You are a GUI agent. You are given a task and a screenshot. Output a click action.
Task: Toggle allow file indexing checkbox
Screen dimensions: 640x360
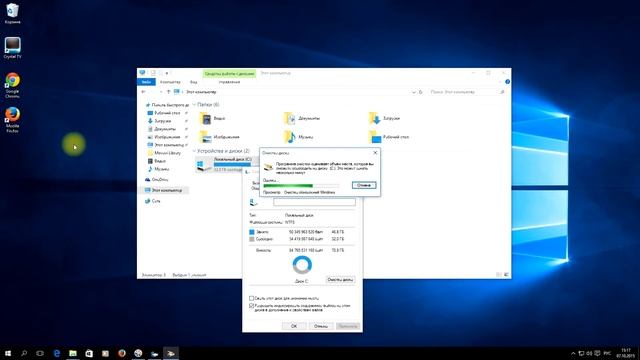(251, 306)
